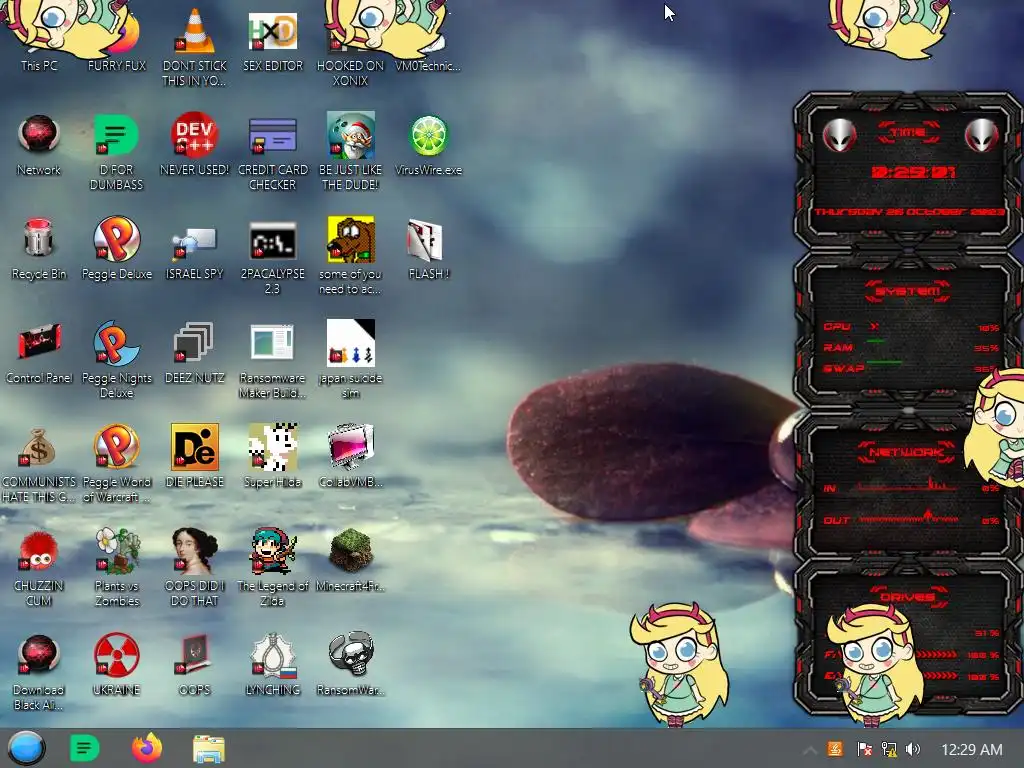Open the network status tray icon

point(889,749)
